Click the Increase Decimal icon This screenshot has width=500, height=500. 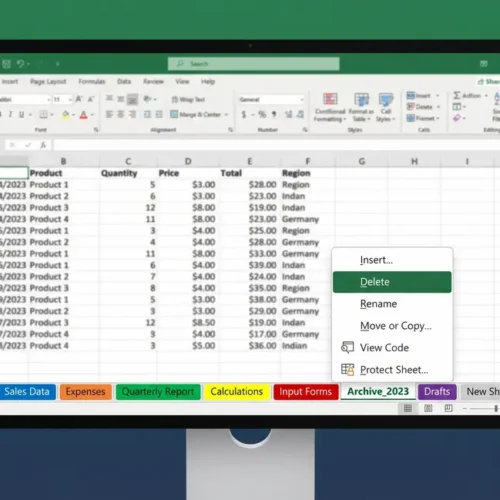(x=288, y=115)
